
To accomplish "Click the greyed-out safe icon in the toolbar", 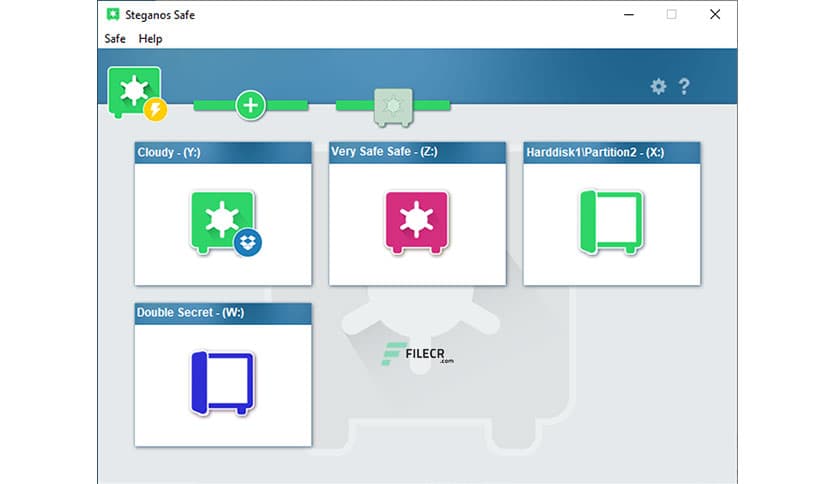I will (x=393, y=108).
